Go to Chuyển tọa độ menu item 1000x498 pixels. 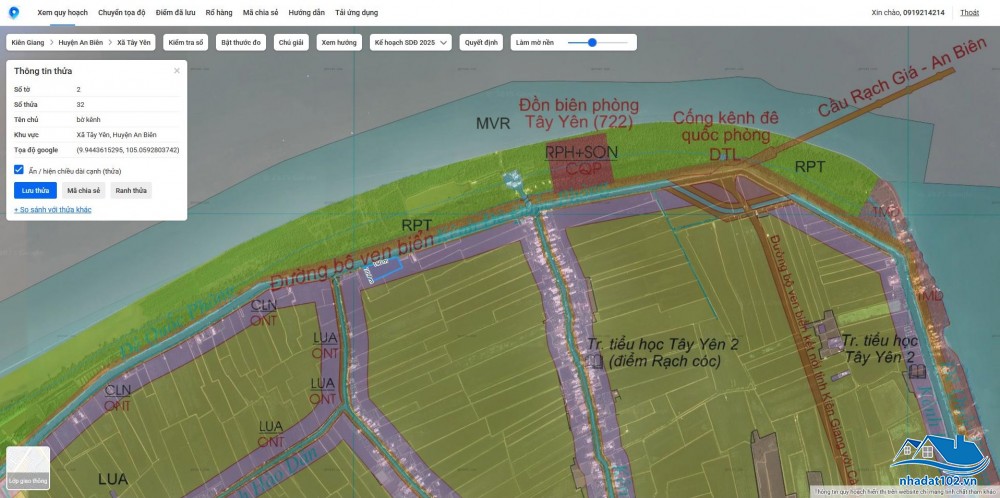(x=121, y=12)
